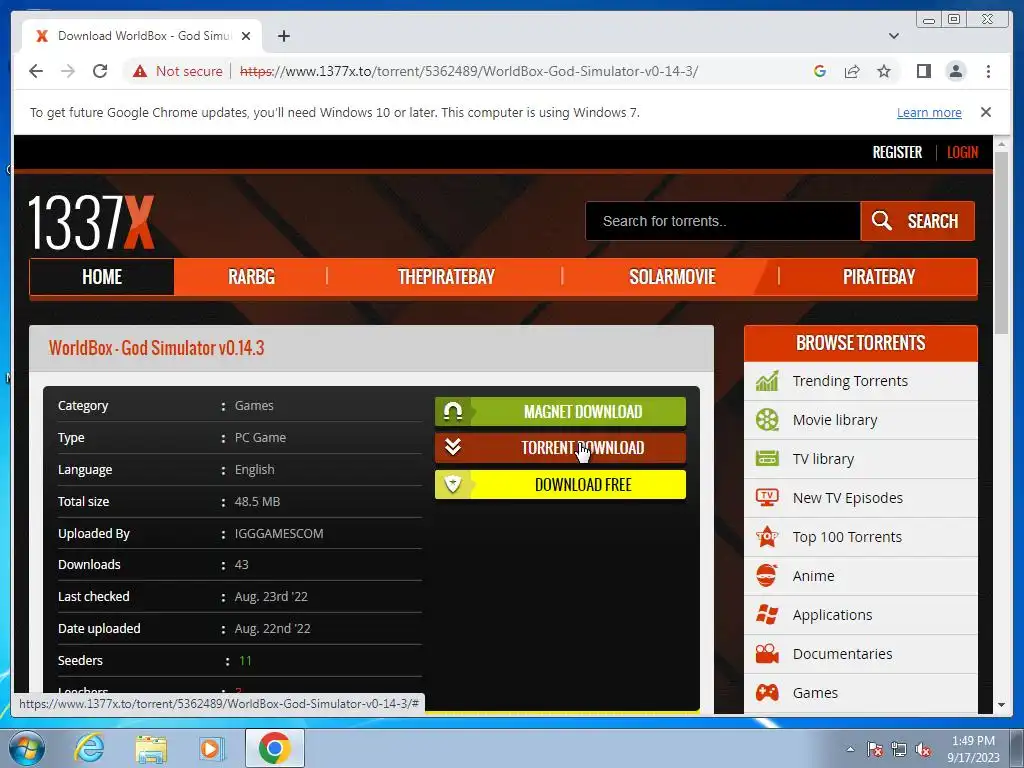Expand the tab search chevron
This screenshot has width=1024, height=768.
click(893, 36)
